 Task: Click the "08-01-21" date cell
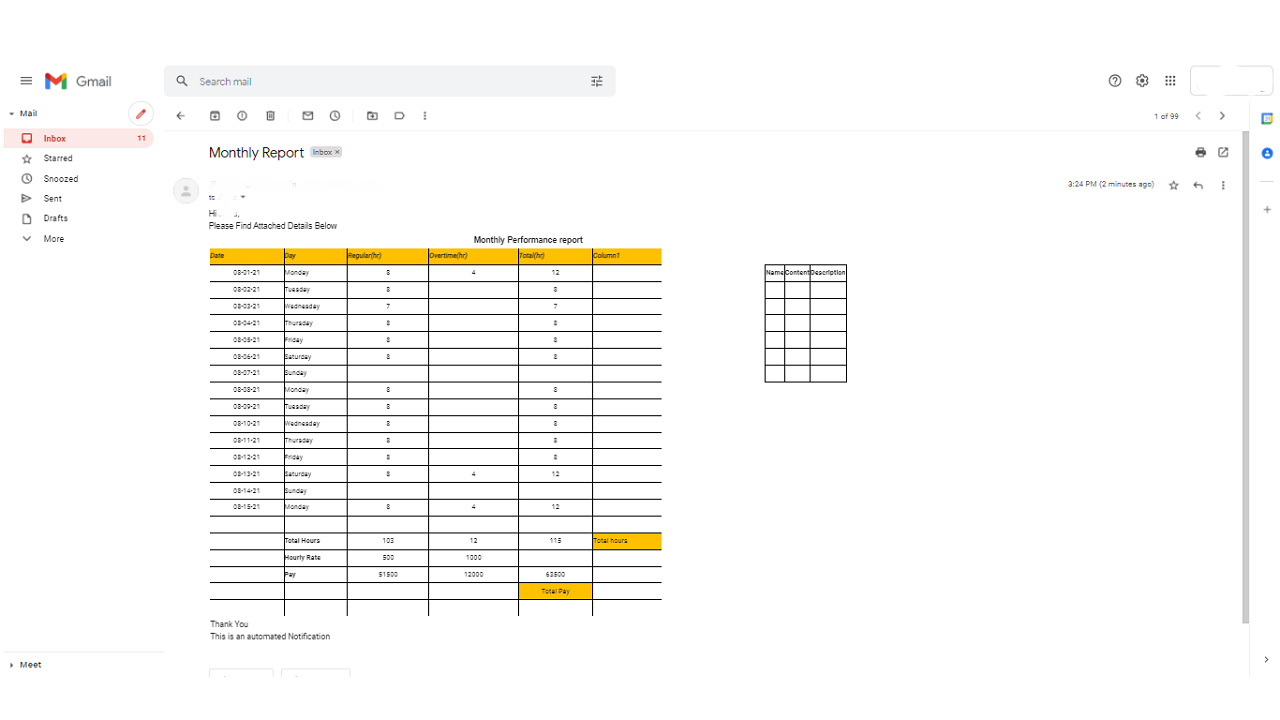click(247, 272)
